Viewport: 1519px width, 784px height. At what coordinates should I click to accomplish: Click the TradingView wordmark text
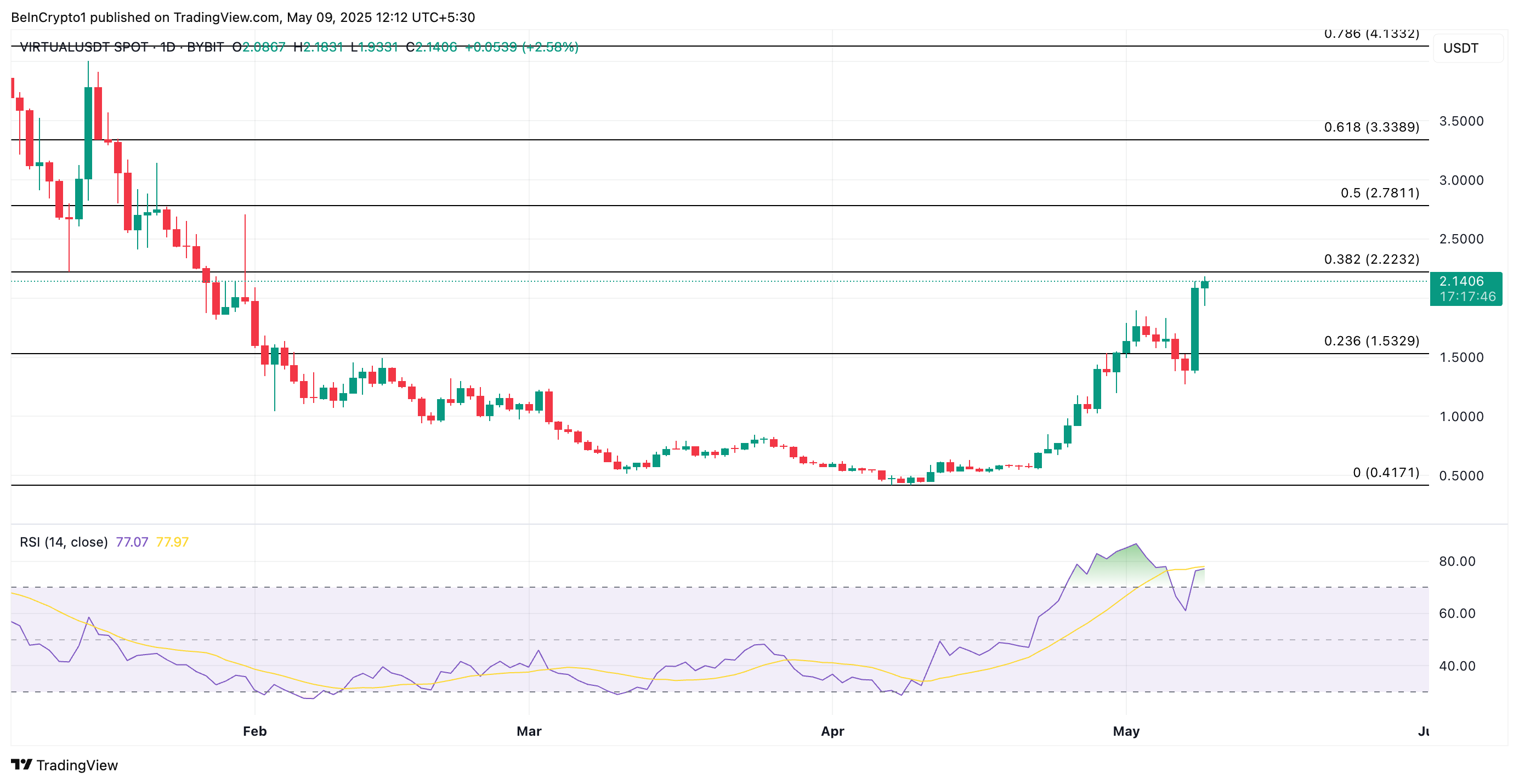pyautogui.click(x=77, y=765)
